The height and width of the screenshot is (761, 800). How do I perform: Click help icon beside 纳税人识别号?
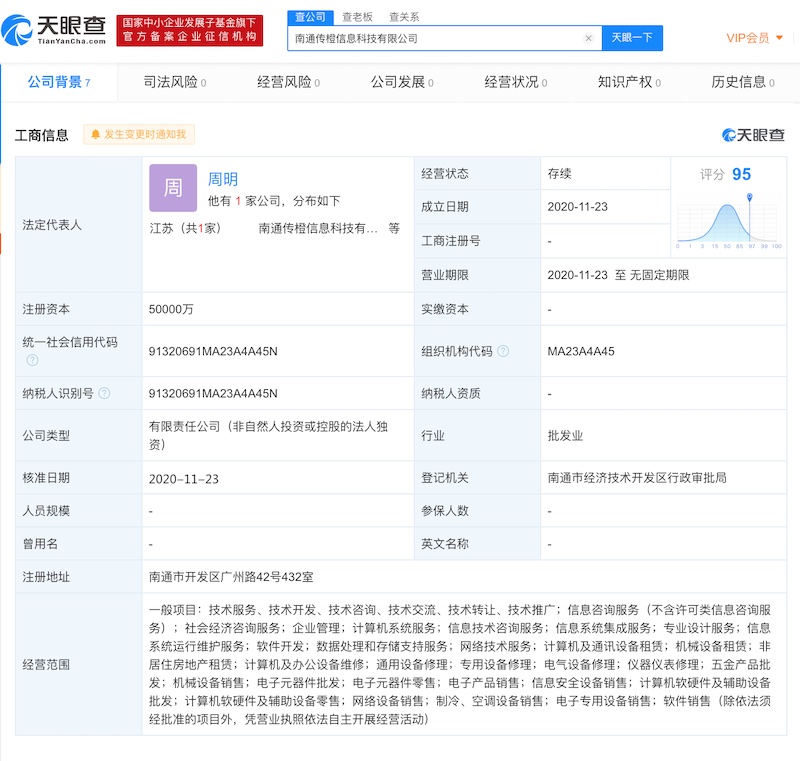point(104,393)
